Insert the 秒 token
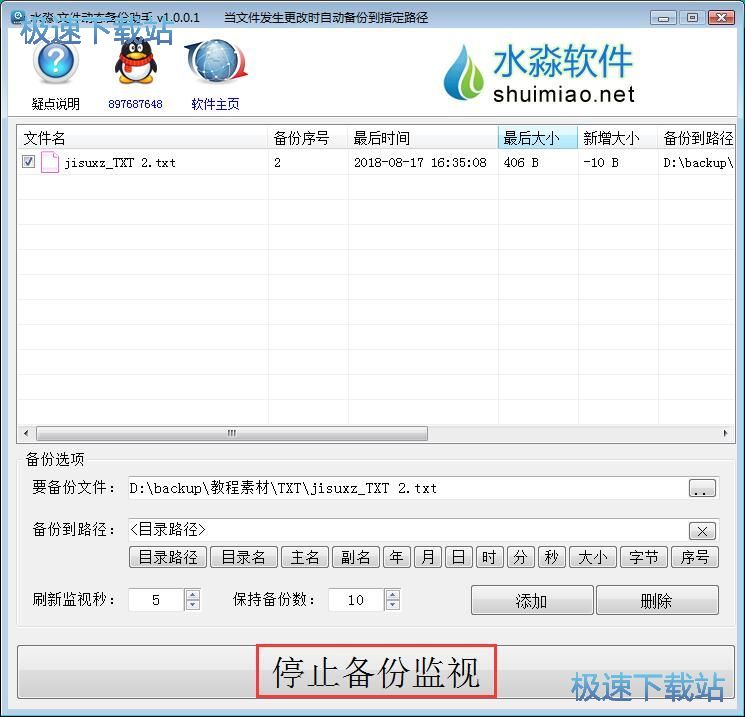The image size is (745, 717). click(552, 557)
